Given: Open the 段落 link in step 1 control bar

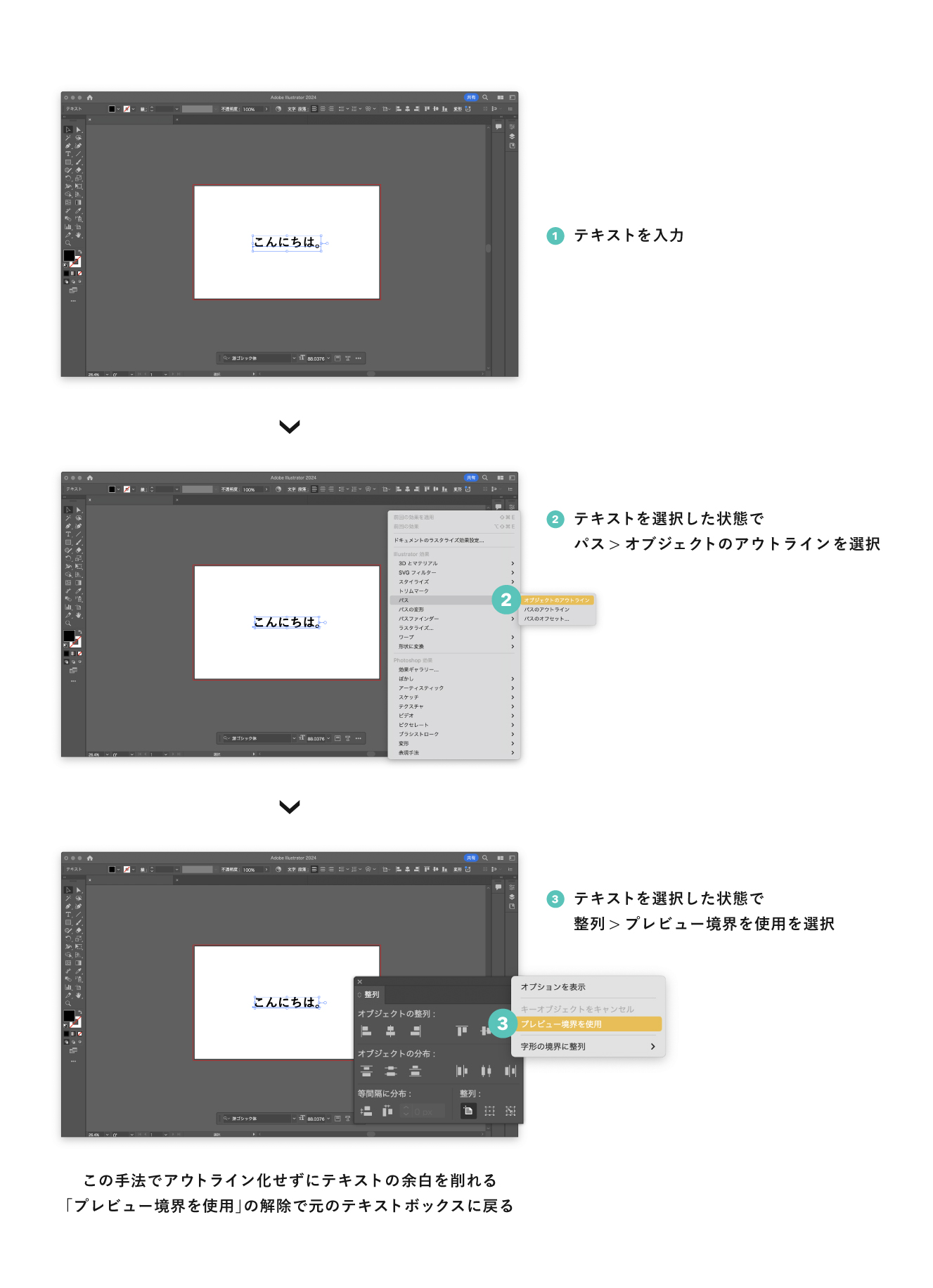Looking at the screenshot, I should [x=302, y=109].
